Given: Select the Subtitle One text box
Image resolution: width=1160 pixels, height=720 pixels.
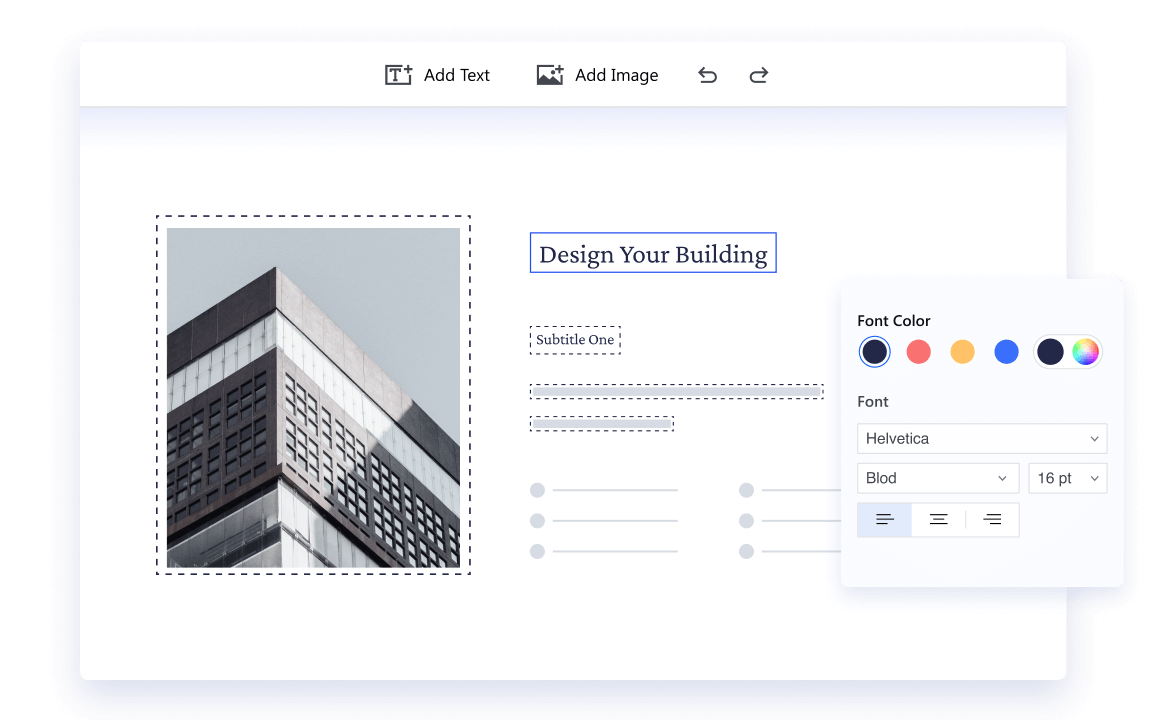Looking at the screenshot, I should (575, 340).
